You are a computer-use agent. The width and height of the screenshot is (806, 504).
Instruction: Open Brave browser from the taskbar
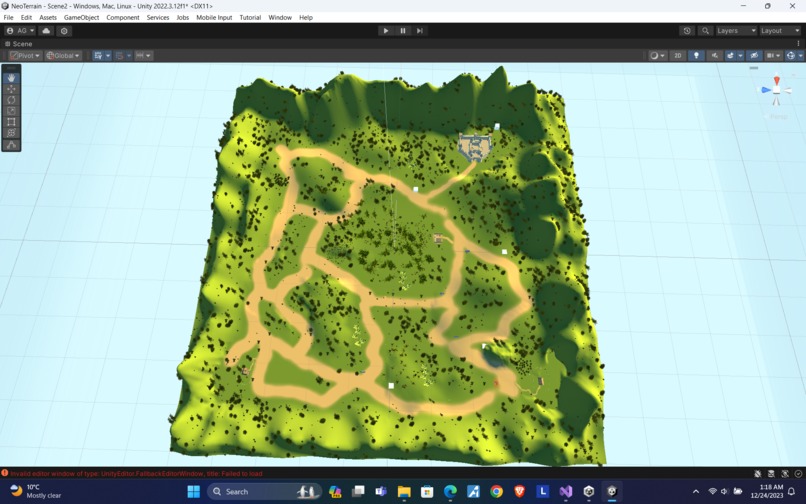(x=519, y=492)
